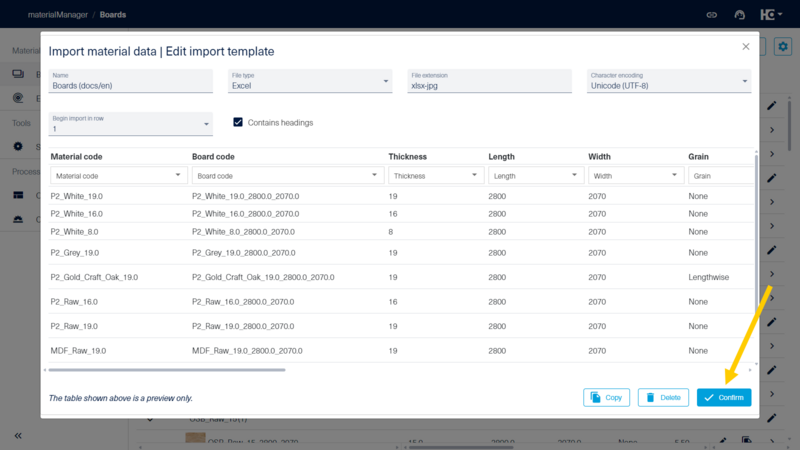Click the Copy template button

606,397
